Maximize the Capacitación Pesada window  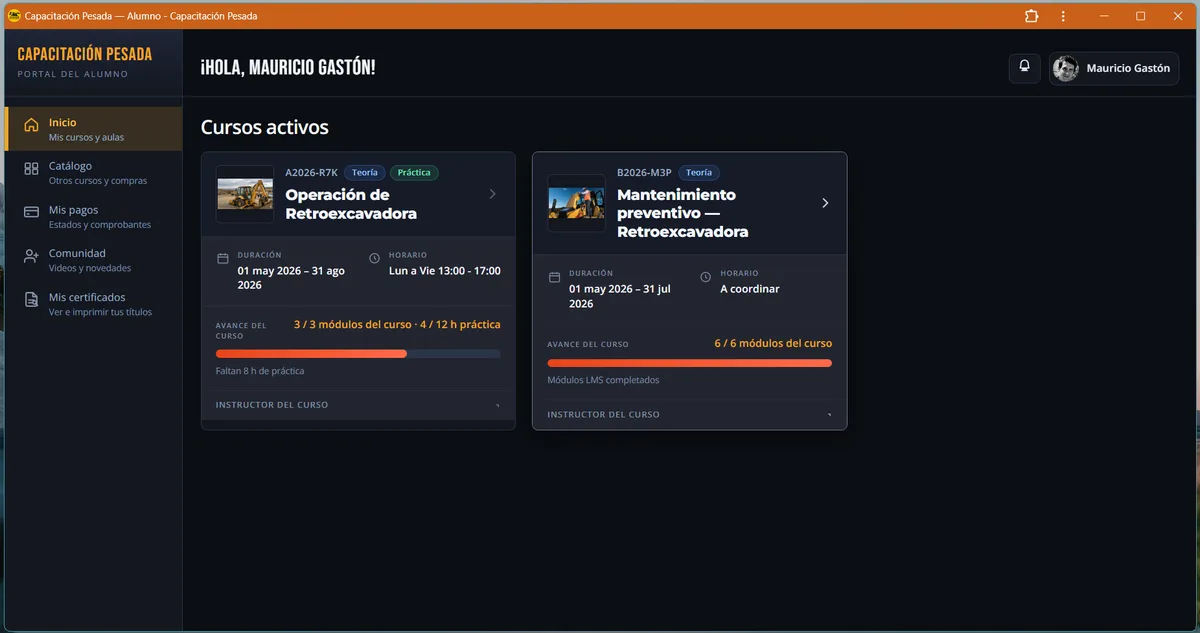coord(1140,16)
